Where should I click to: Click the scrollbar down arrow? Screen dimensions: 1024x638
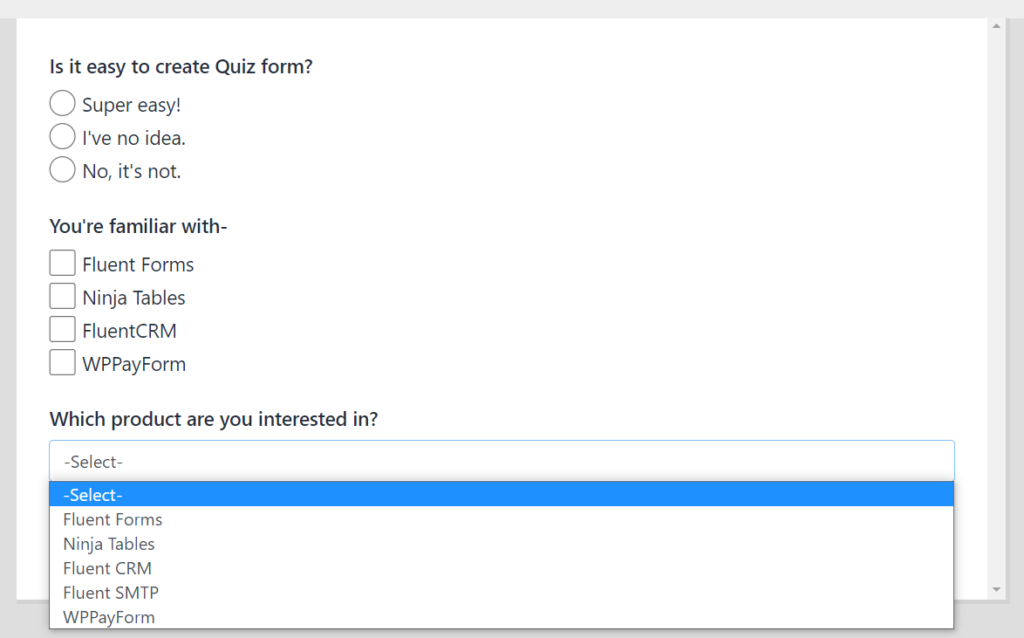995,590
